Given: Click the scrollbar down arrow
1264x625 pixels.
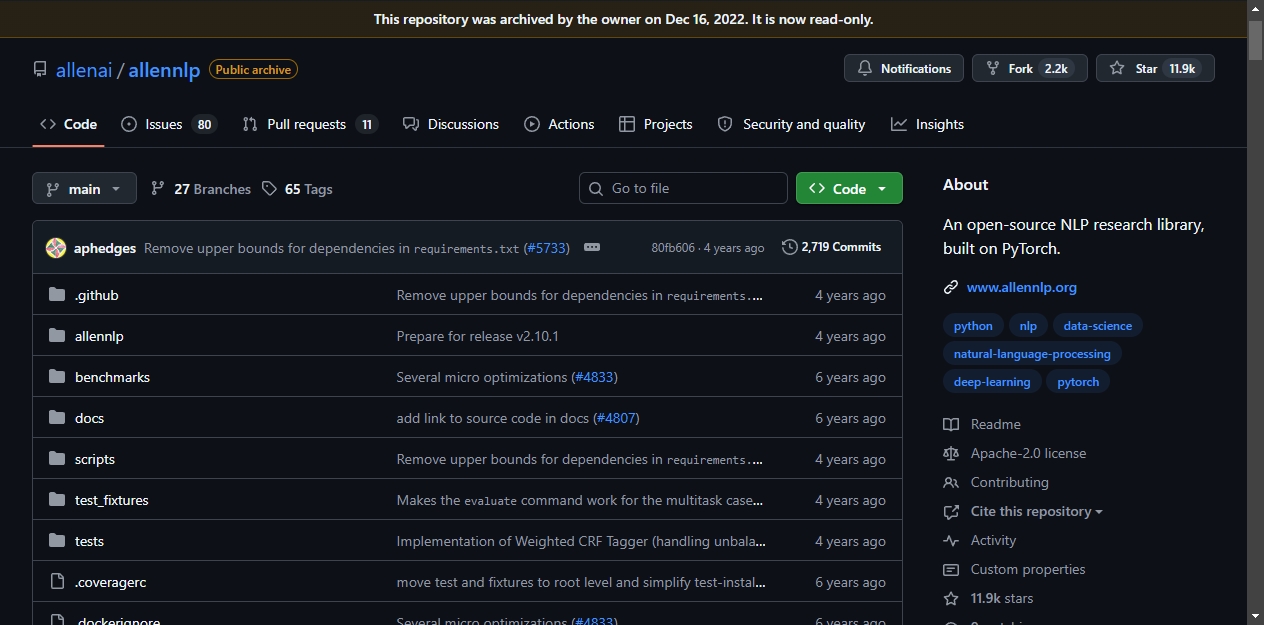Looking at the screenshot, I should [x=1255, y=616].
